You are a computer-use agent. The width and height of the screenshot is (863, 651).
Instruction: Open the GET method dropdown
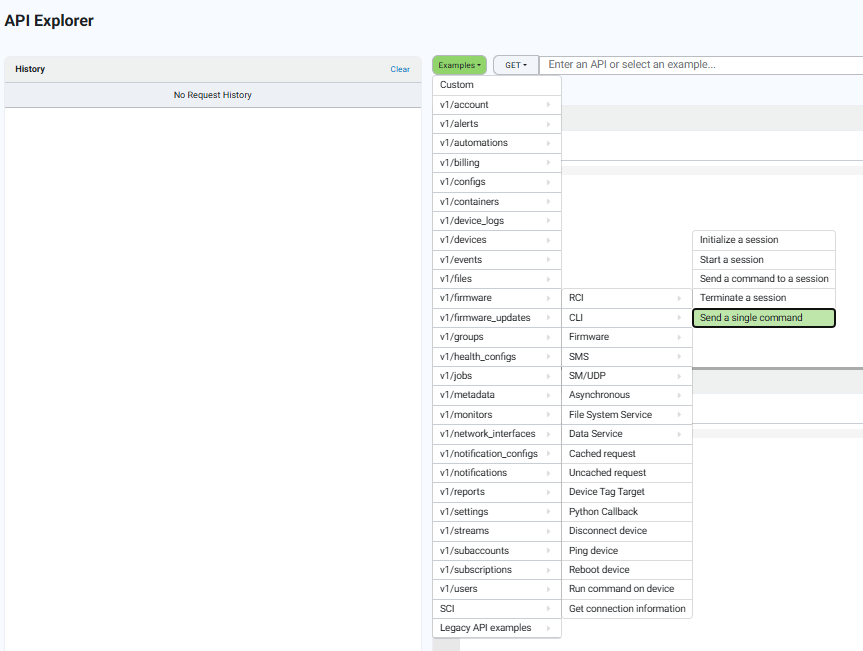(x=516, y=65)
